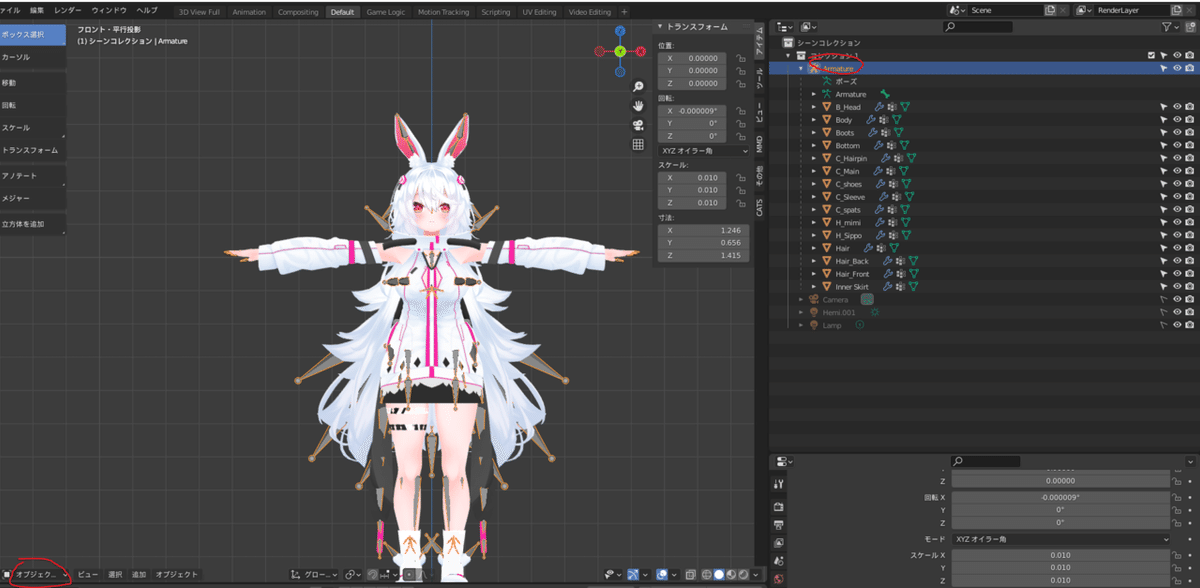
Task: Click the render camera icon on Boots row
Action: pos(1190,133)
